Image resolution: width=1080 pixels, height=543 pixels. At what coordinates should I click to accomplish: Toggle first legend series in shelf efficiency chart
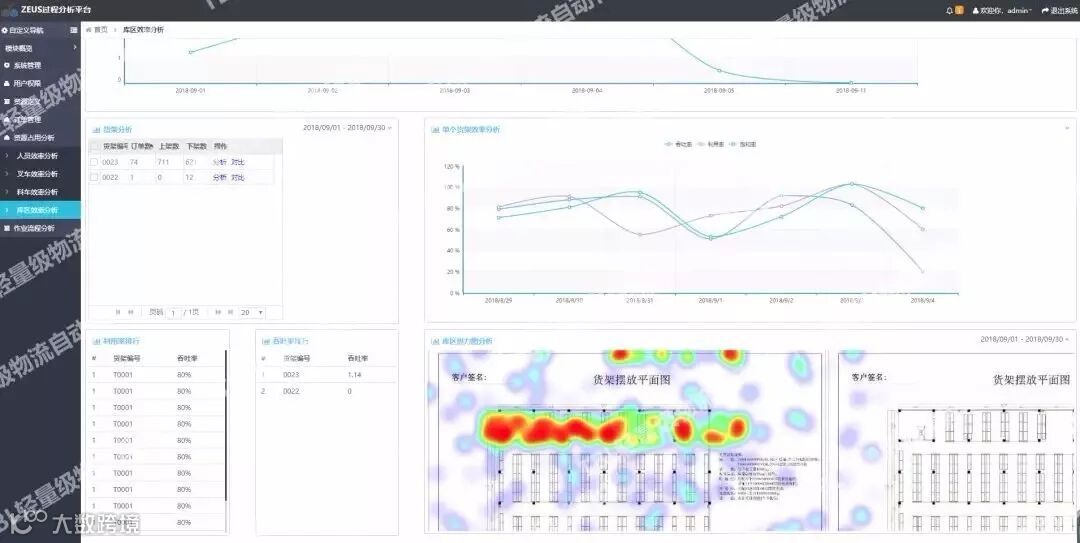(x=678, y=145)
